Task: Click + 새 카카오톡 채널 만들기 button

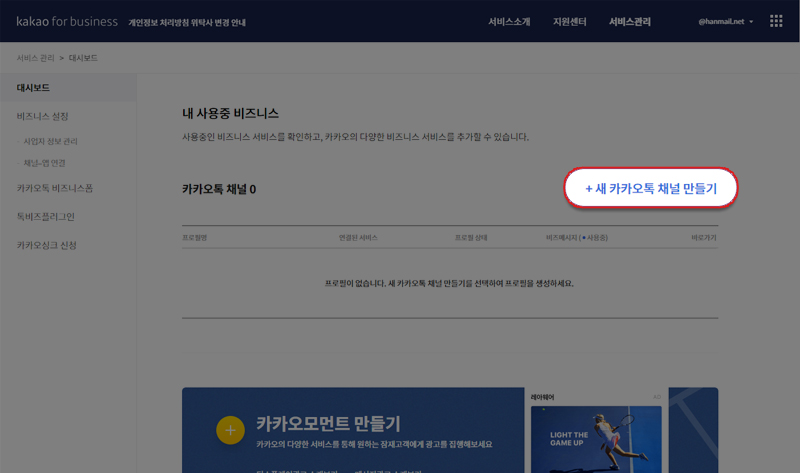Action: tap(651, 188)
